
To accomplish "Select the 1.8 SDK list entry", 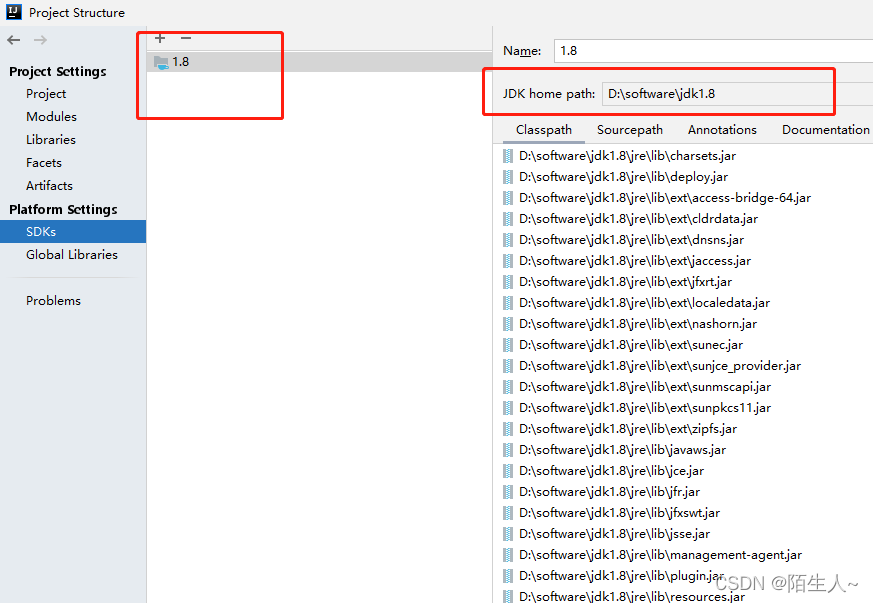I will tap(319, 62).
